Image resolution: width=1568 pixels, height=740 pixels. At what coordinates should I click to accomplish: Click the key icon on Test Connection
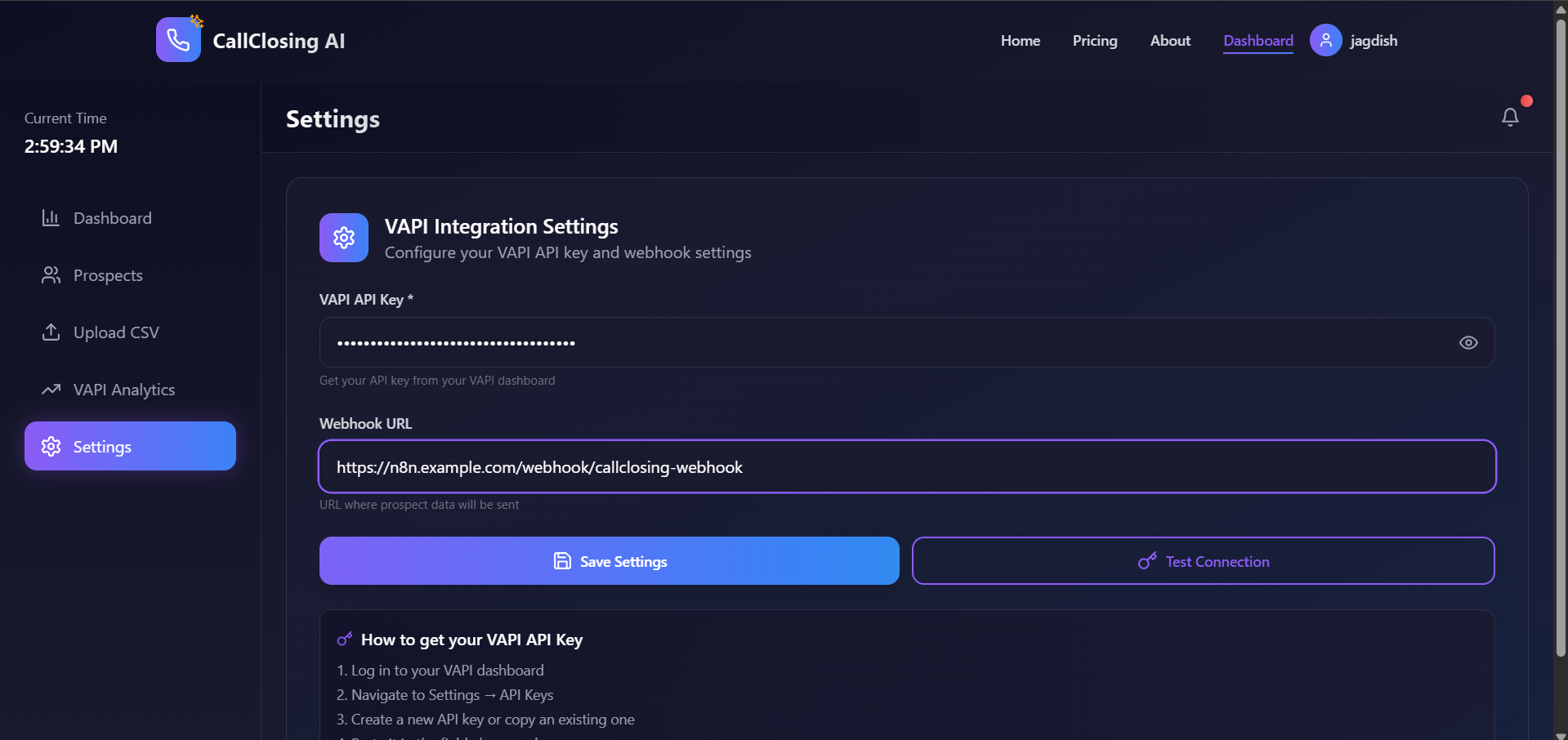[1147, 561]
